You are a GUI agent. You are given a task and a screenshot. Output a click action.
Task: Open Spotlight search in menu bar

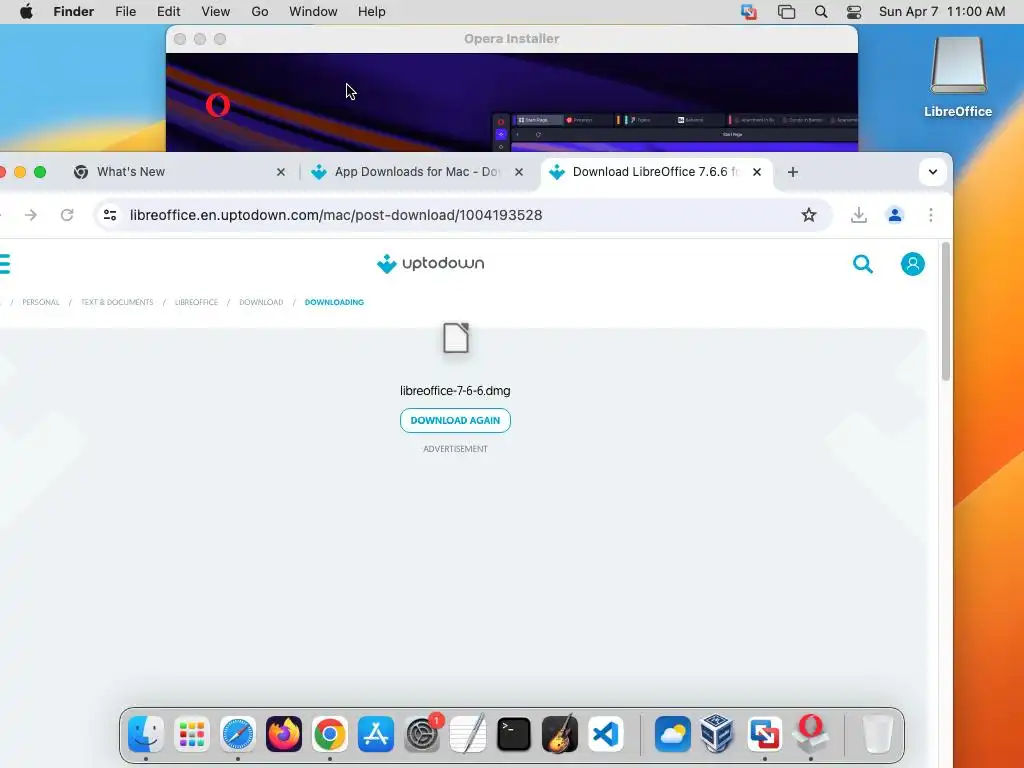[x=821, y=12]
